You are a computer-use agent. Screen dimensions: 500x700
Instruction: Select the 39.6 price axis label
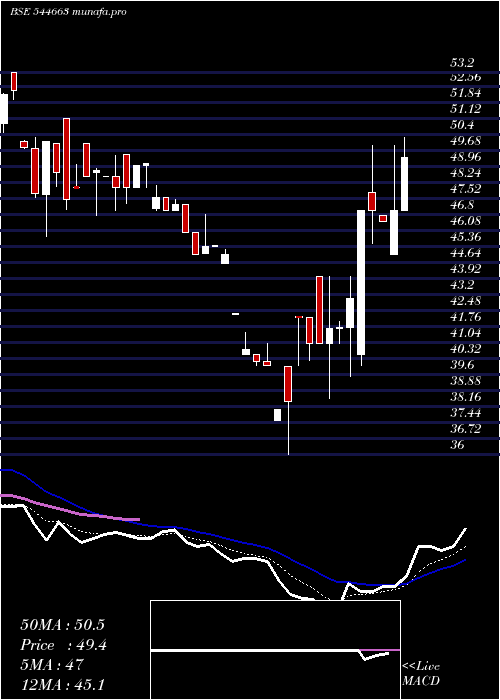[462, 365]
